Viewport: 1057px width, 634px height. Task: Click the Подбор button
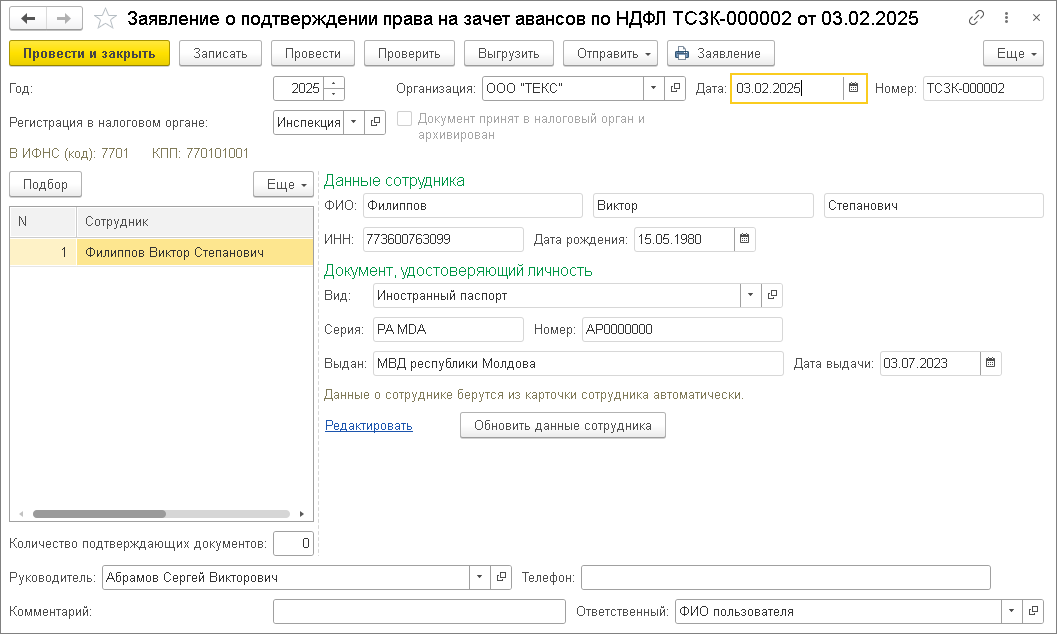click(x=45, y=185)
